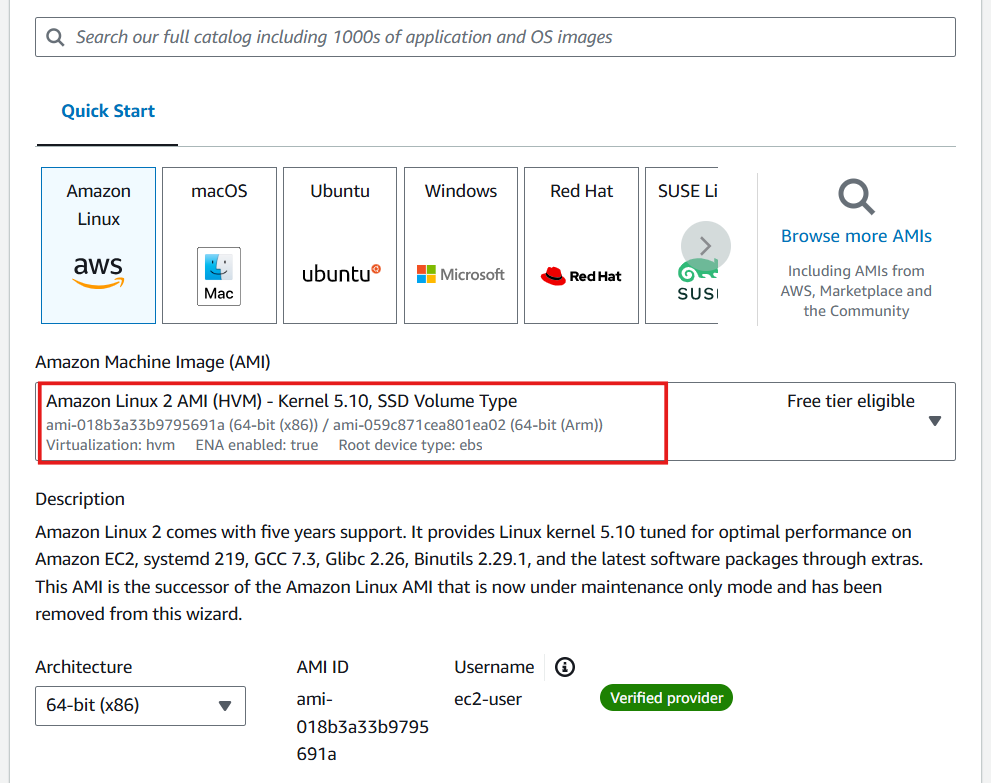Image resolution: width=991 pixels, height=783 pixels.
Task: Click the AMI catalog search field
Action: pos(495,37)
